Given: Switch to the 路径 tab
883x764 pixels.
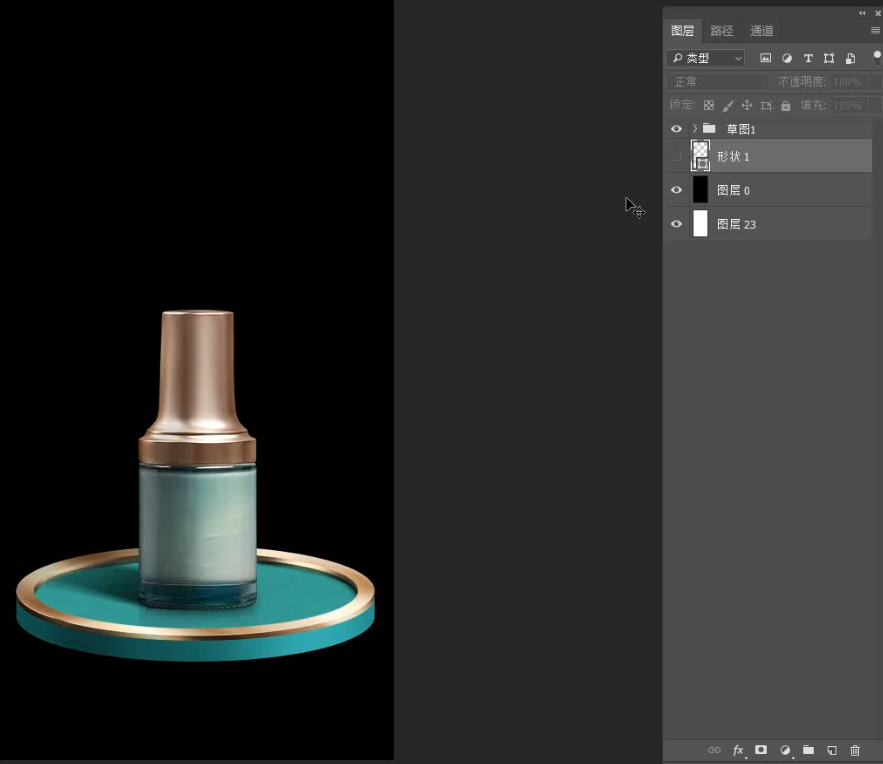Looking at the screenshot, I should point(722,31).
